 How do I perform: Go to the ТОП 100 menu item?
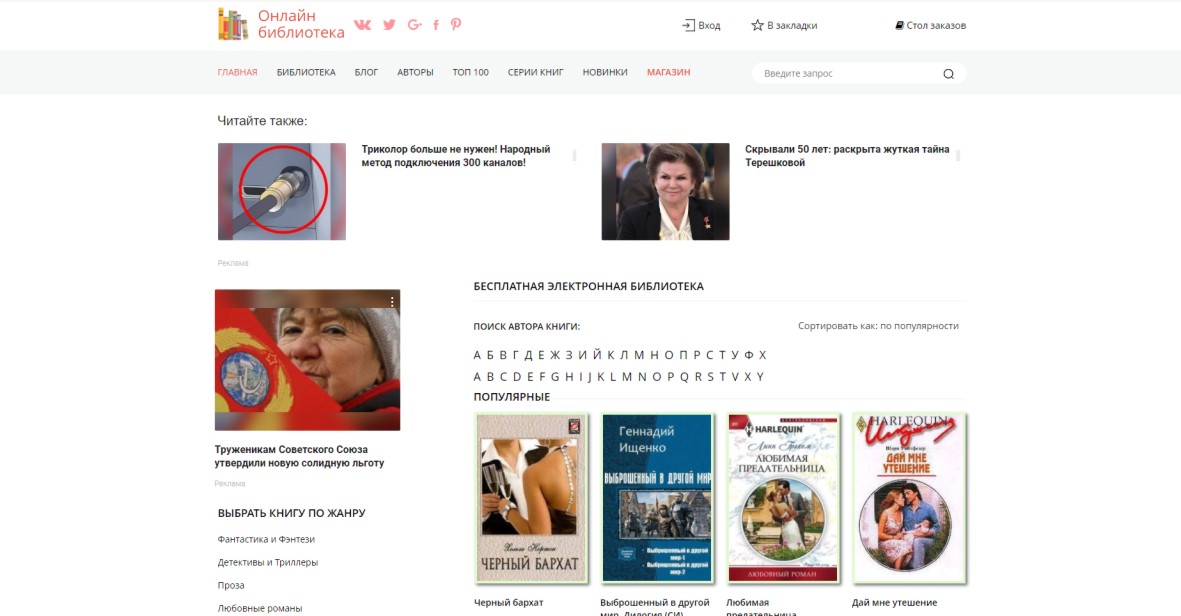coord(470,72)
